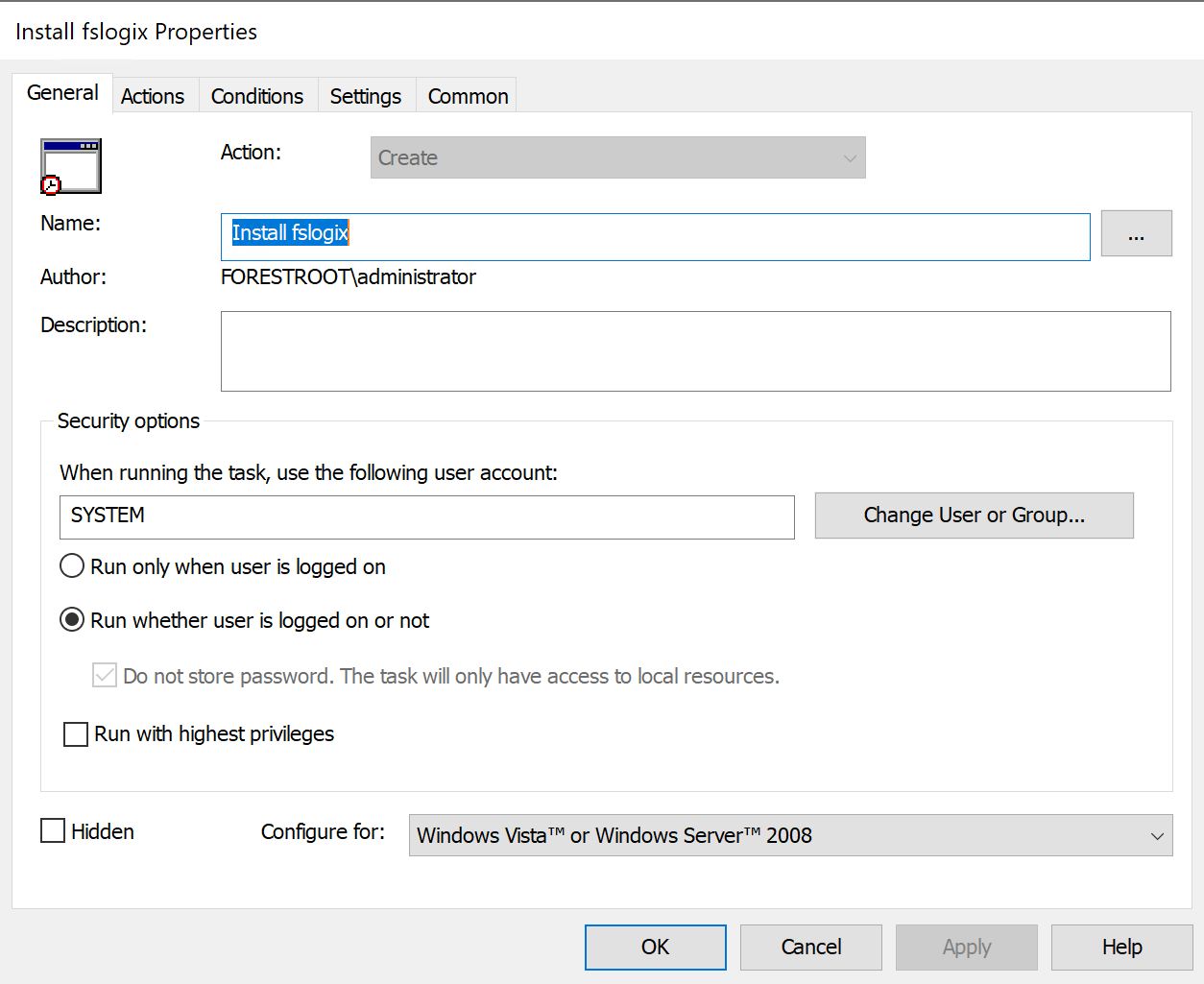Select the Actions tab

(154, 95)
